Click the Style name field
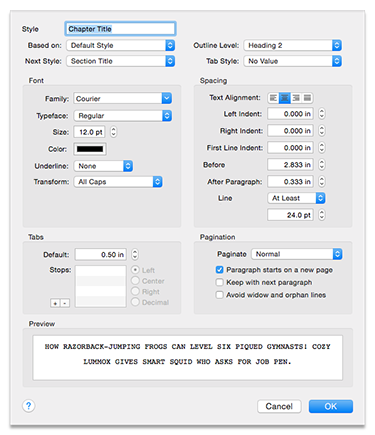Viewport: 375px width, 435px height. (120, 29)
